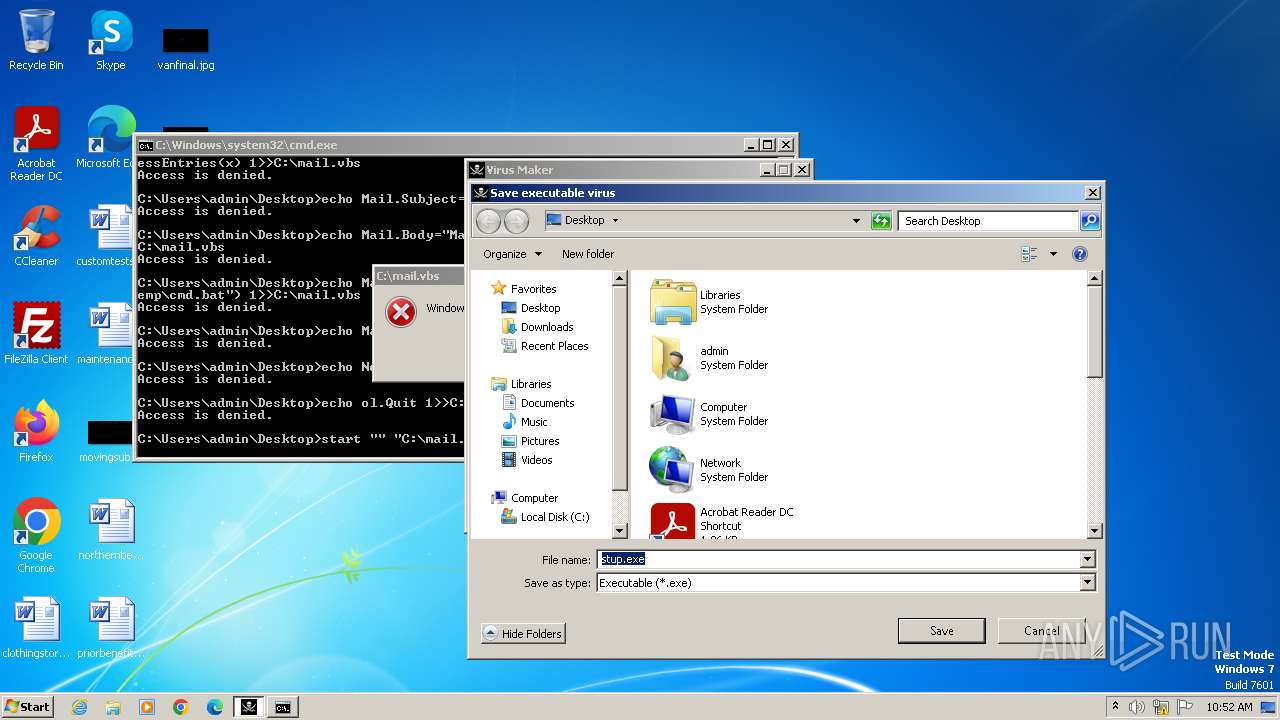This screenshot has width=1280, height=720.
Task: Click New folder button
Action: tap(588, 254)
